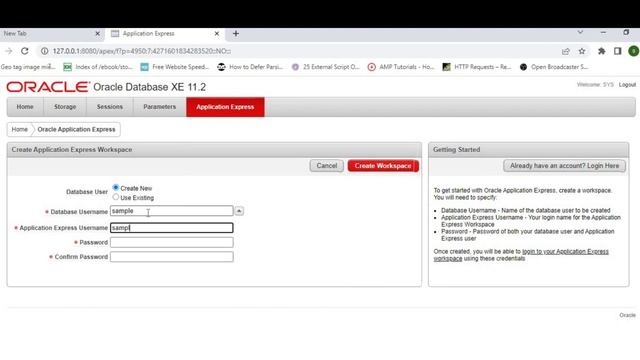Bookmark this page with the star icon

point(582,51)
